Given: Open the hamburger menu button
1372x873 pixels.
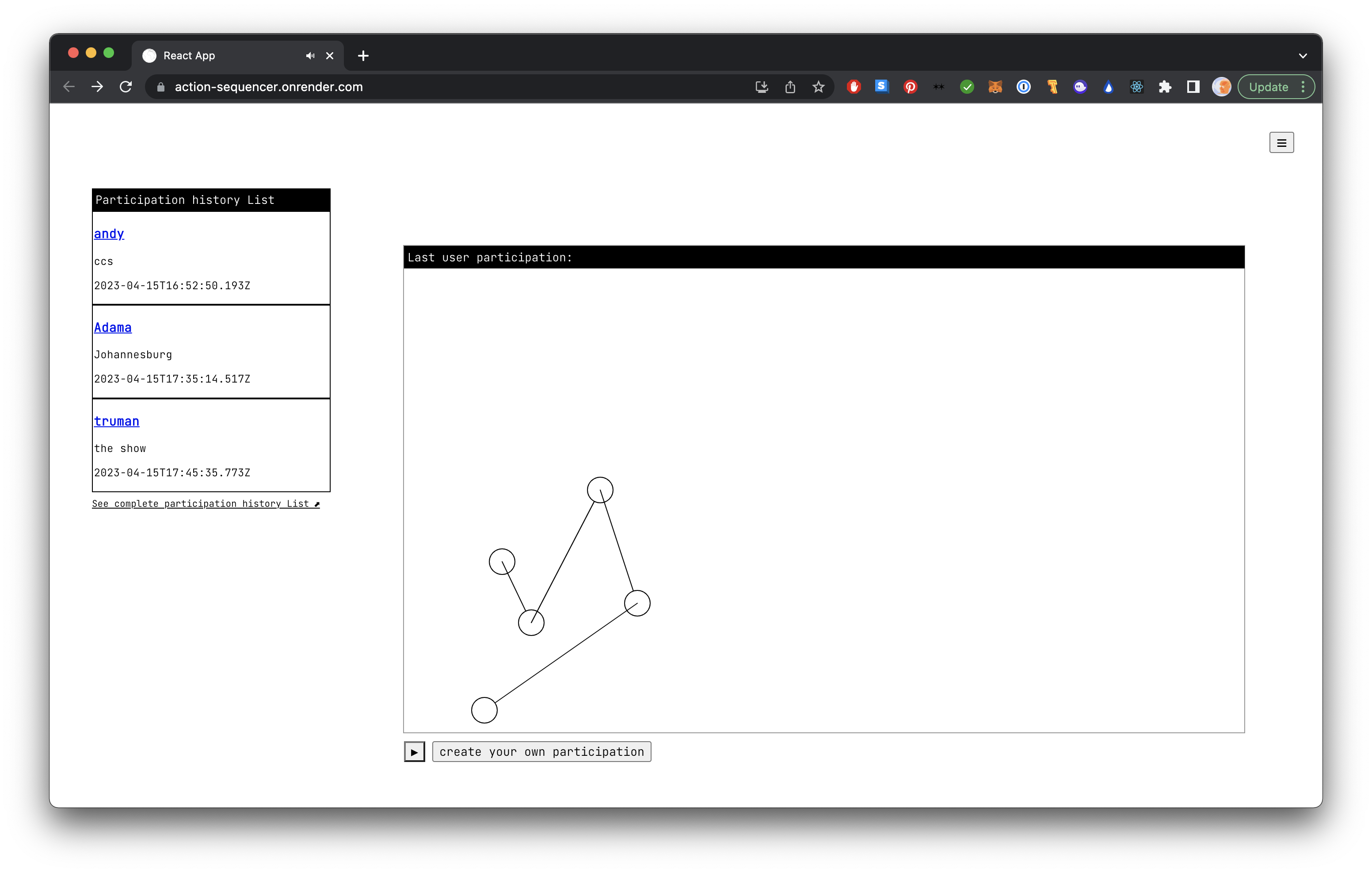Looking at the screenshot, I should (1281, 142).
